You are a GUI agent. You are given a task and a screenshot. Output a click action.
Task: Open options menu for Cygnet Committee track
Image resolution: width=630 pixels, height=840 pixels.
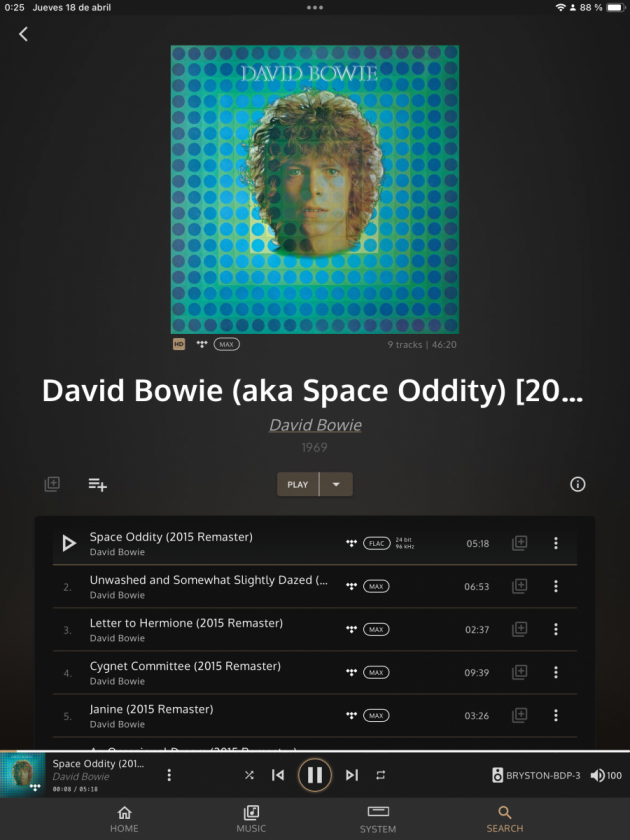(x=556, y=672)
